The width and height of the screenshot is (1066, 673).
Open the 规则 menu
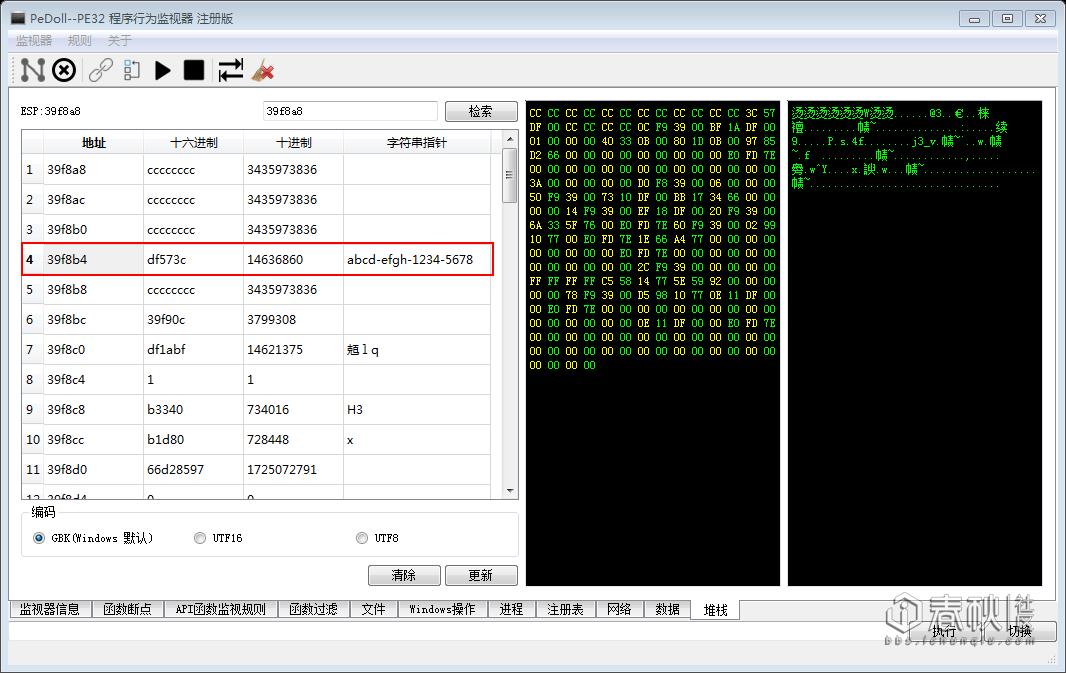point(80,41)
